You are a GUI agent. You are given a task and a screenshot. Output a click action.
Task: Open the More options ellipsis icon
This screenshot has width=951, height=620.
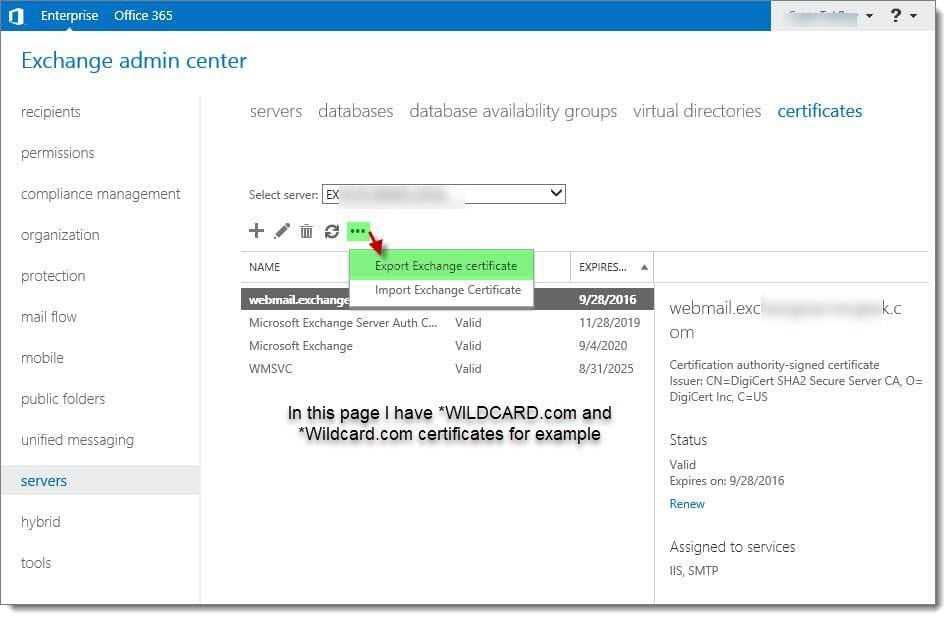pos(359,231)
